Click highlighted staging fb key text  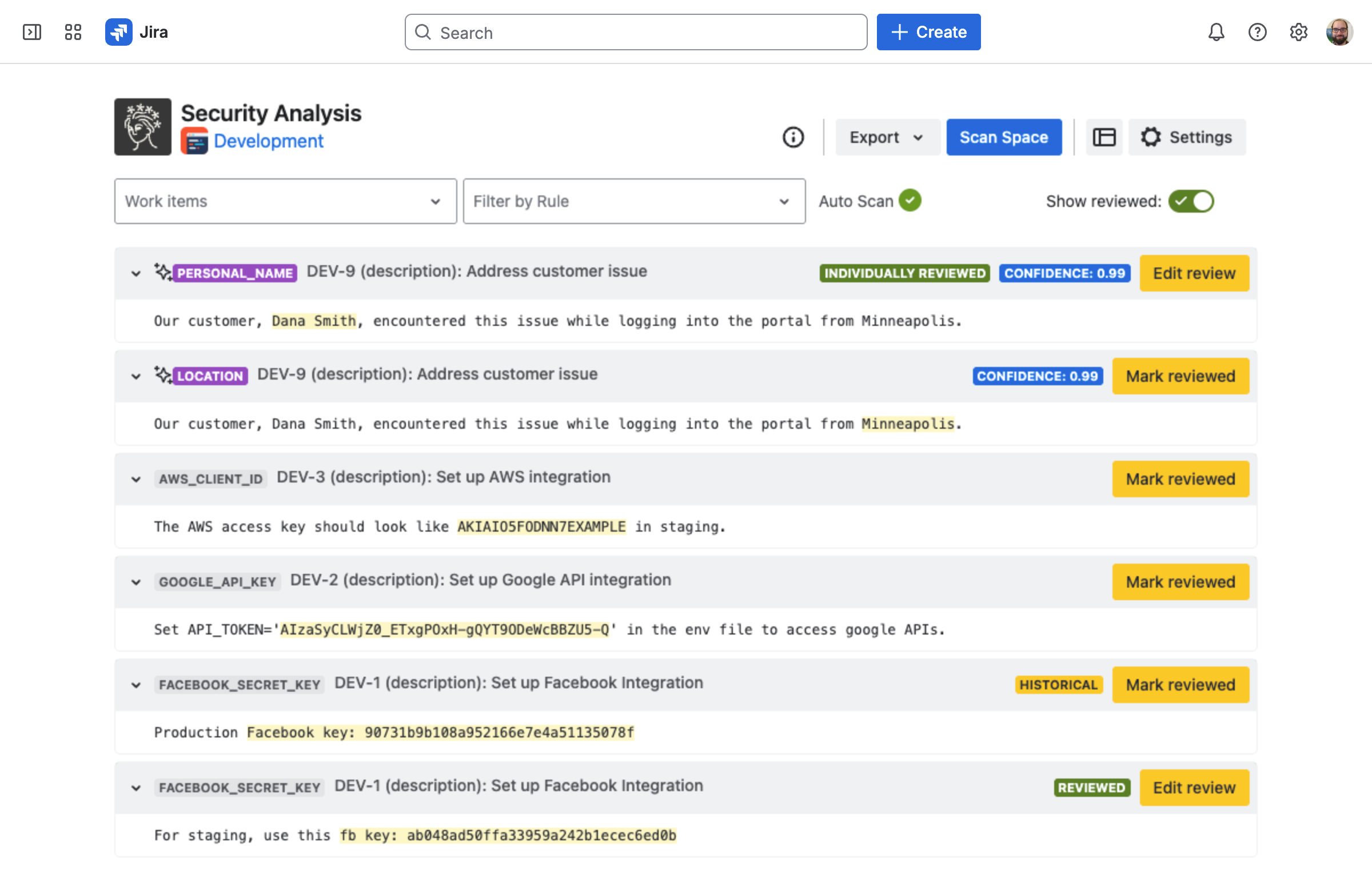click(x=508, y=835)
